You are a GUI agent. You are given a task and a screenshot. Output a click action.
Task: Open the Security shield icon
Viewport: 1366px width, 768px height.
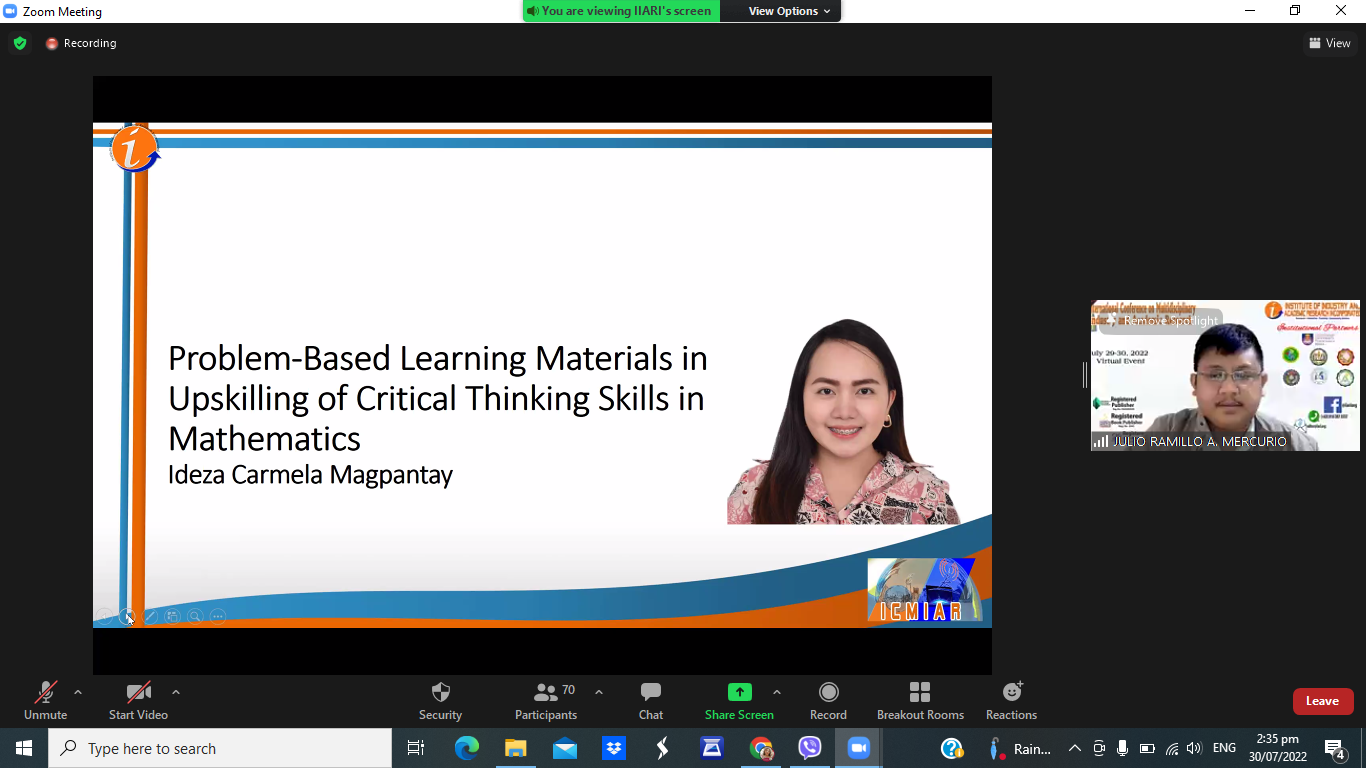(x=440, y=693)
